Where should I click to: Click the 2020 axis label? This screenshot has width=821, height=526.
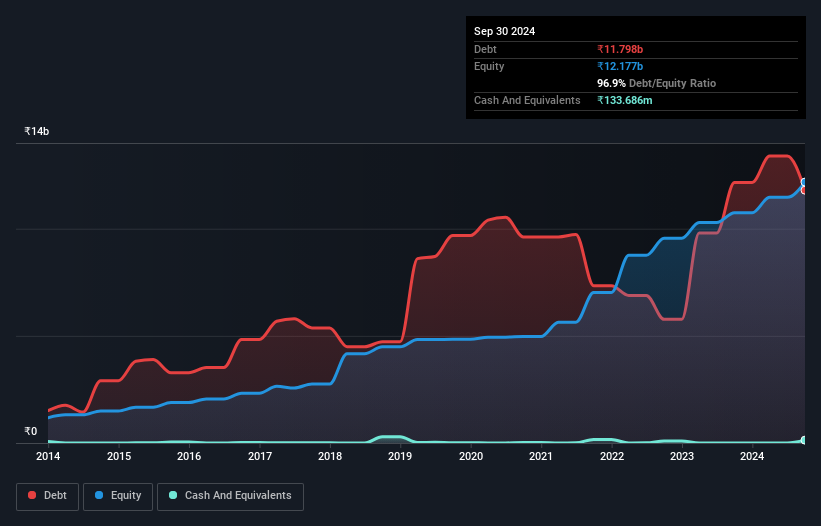click(x=471, y=456)
